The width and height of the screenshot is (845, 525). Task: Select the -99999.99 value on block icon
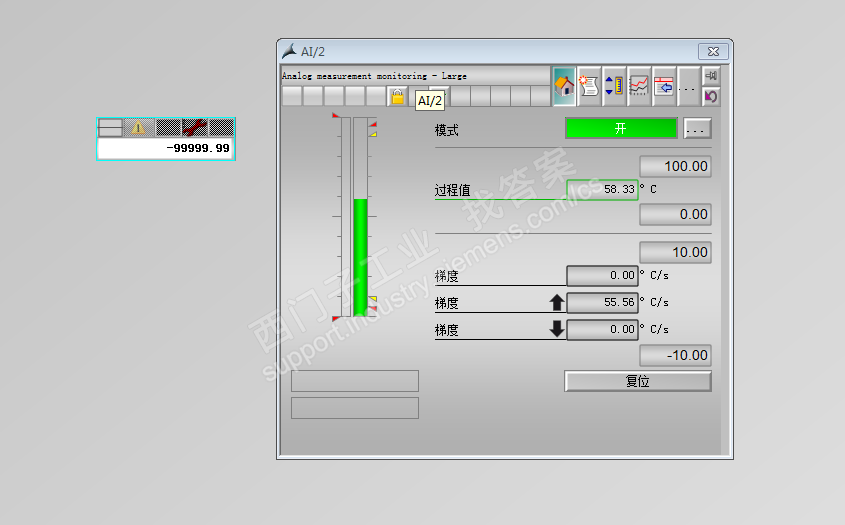click(x=166, y=148)
